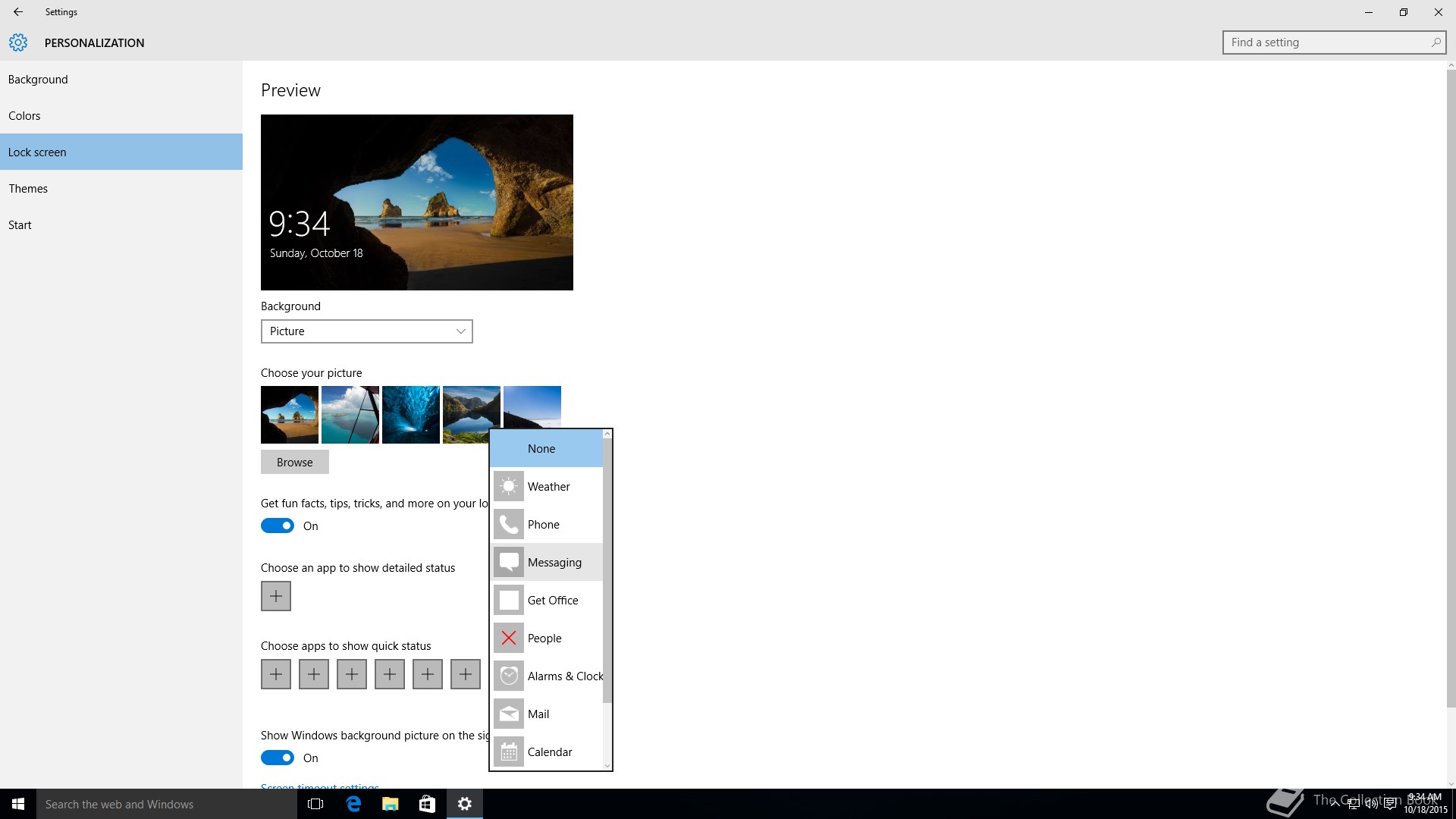Click the app list scrollbar thumb
This screenshot has height=819, width=1456.
607,571
